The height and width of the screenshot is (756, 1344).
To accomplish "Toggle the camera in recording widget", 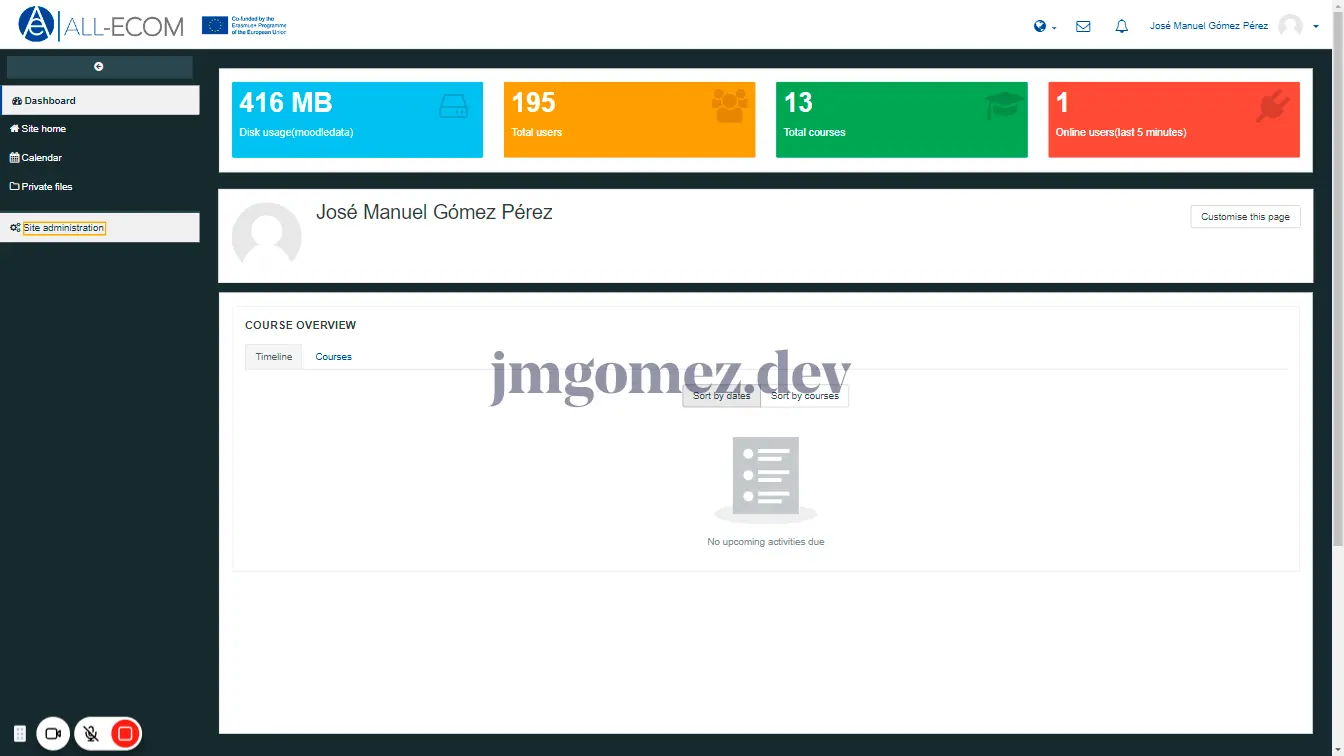I will (x=53, y=734).
